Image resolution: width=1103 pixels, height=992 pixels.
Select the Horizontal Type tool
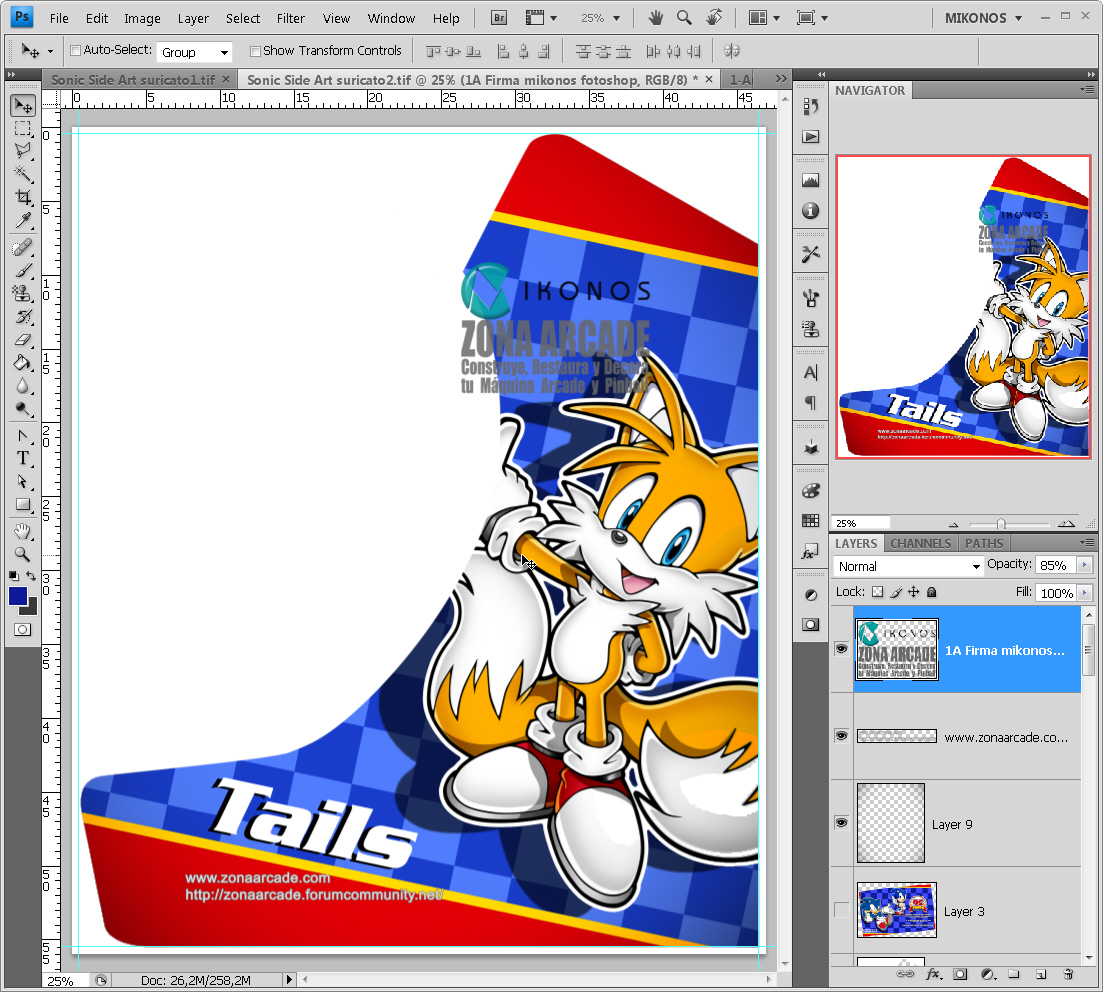tap(23, 459)
